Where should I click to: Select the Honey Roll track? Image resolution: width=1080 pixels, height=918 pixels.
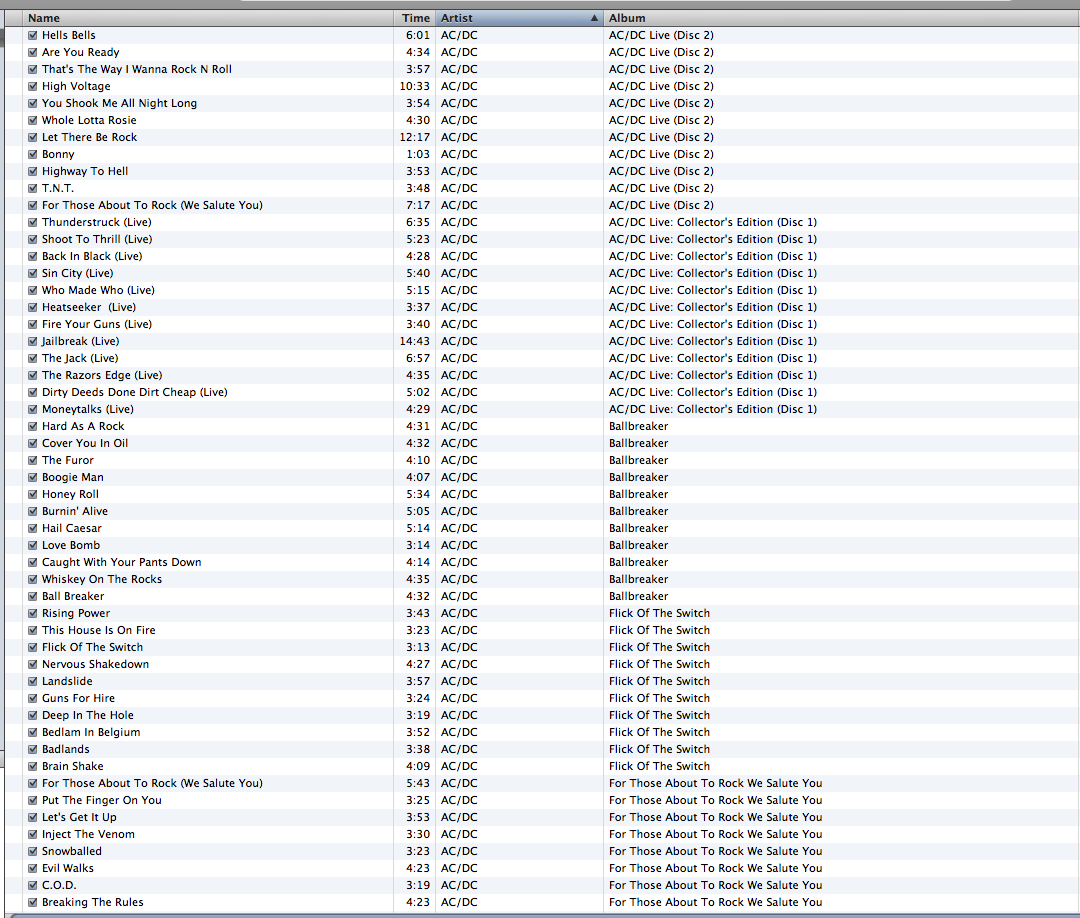point(70,494)
